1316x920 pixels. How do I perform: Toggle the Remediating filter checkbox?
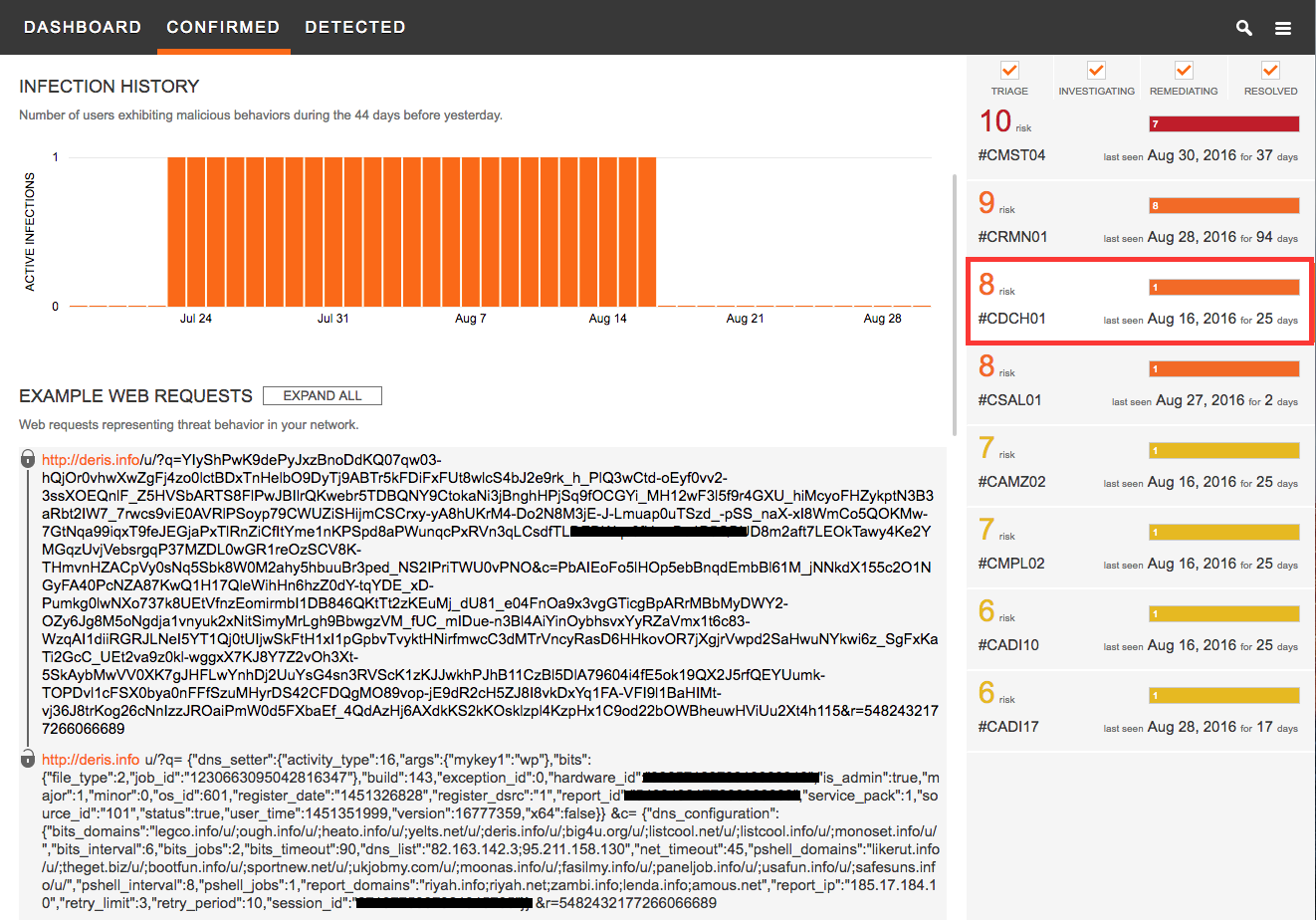coord(1184,71)
